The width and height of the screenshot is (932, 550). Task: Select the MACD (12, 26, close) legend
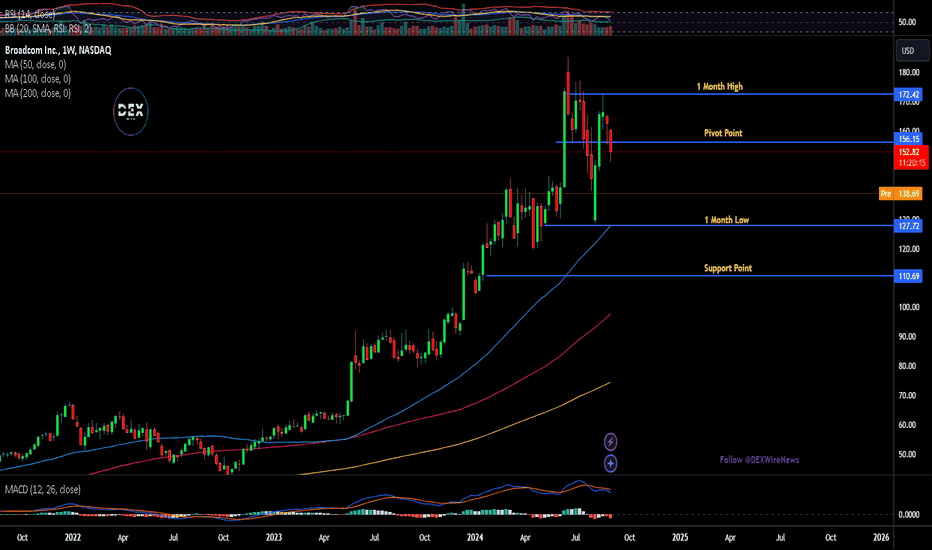[43, 489]
